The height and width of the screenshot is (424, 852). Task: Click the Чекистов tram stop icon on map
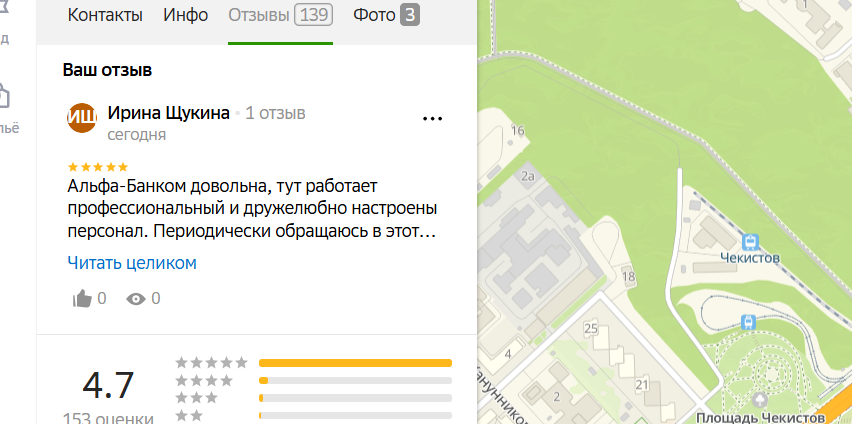click(x=750, y=242)
